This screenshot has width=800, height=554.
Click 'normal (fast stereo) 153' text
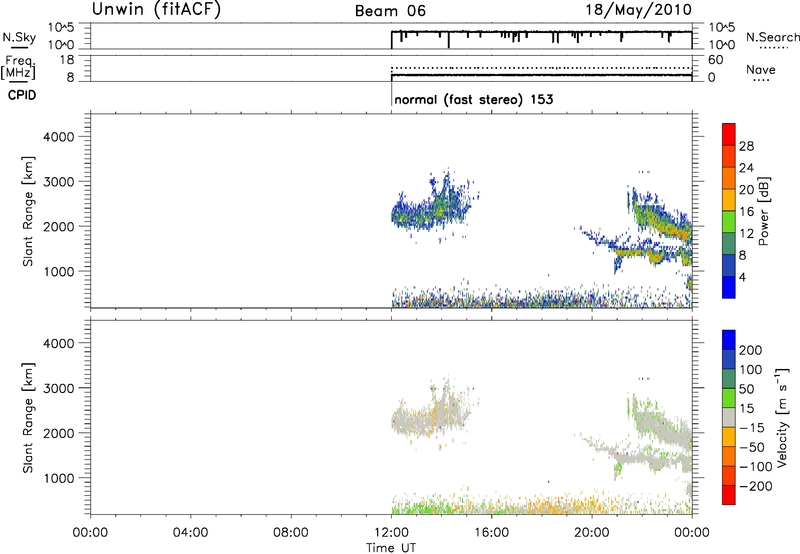click(473, 99)
